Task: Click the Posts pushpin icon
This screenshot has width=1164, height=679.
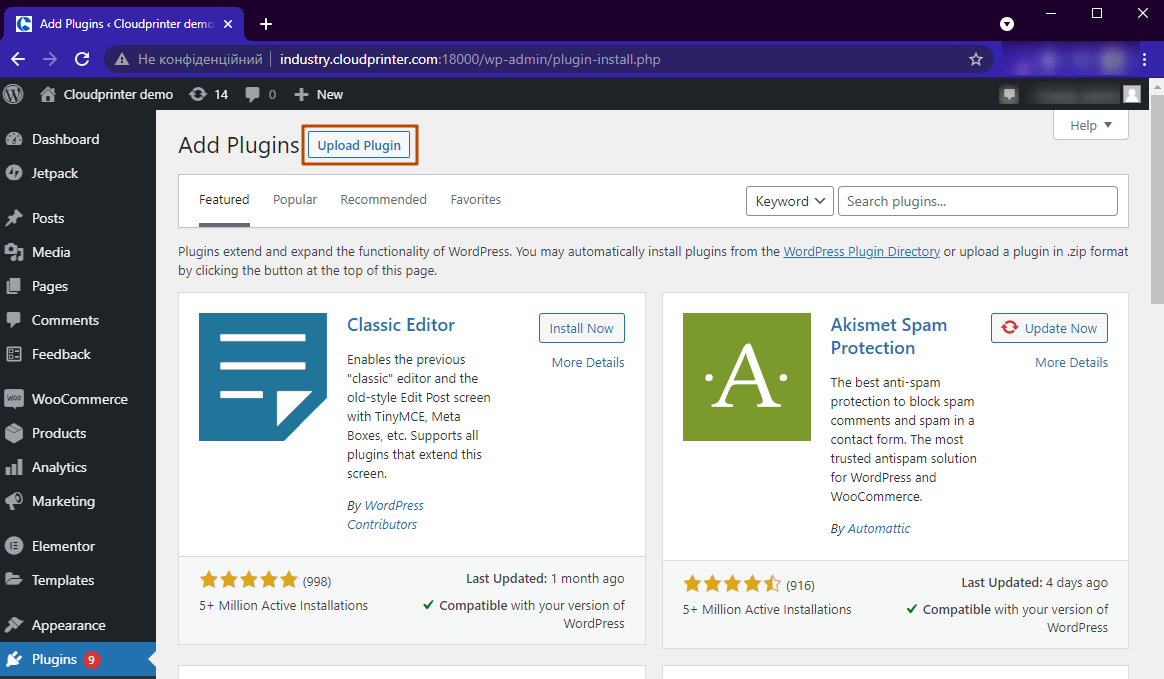Action: point(14,218)
